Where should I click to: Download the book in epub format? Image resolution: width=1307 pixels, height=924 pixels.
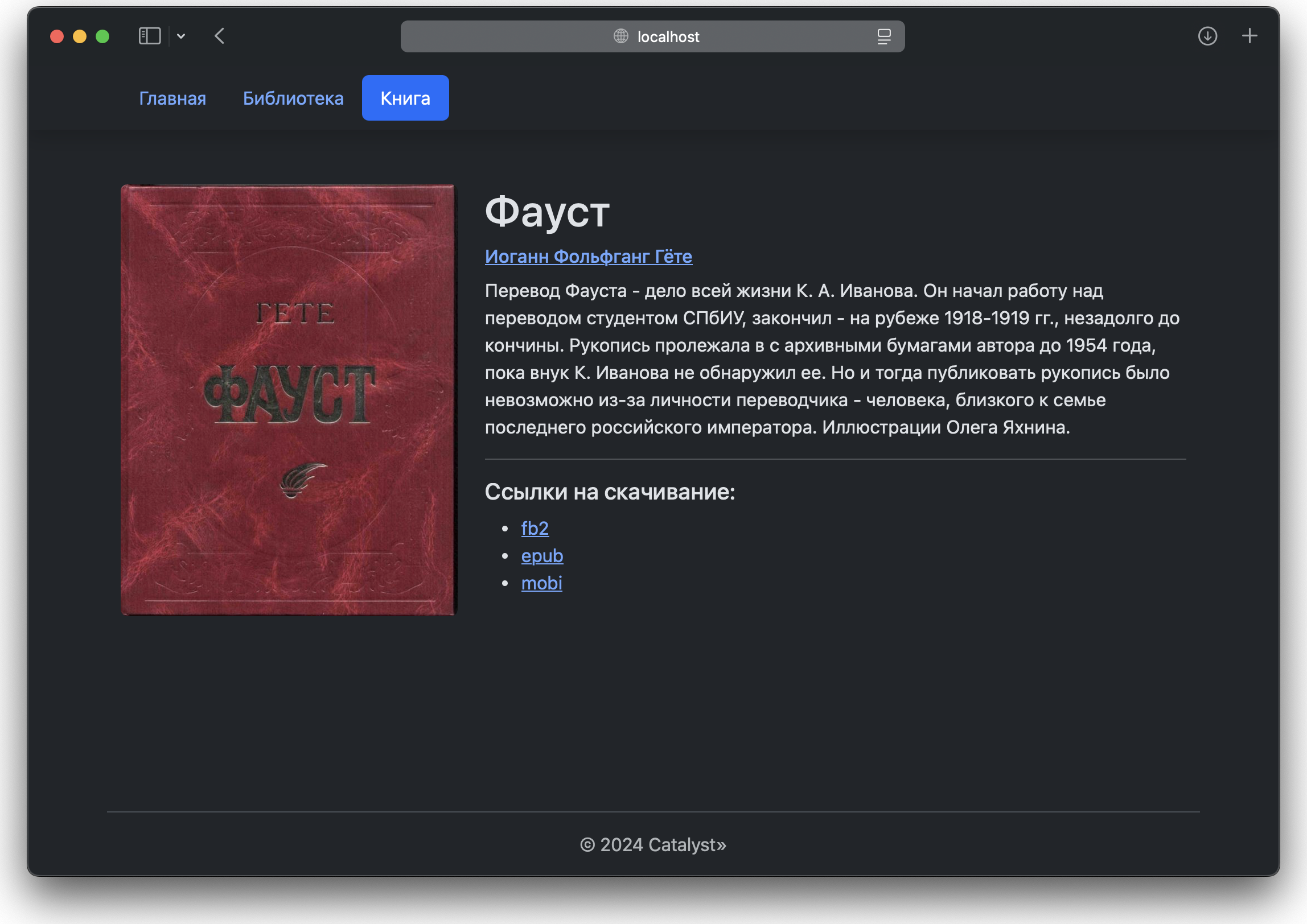(x=542, y=556)
